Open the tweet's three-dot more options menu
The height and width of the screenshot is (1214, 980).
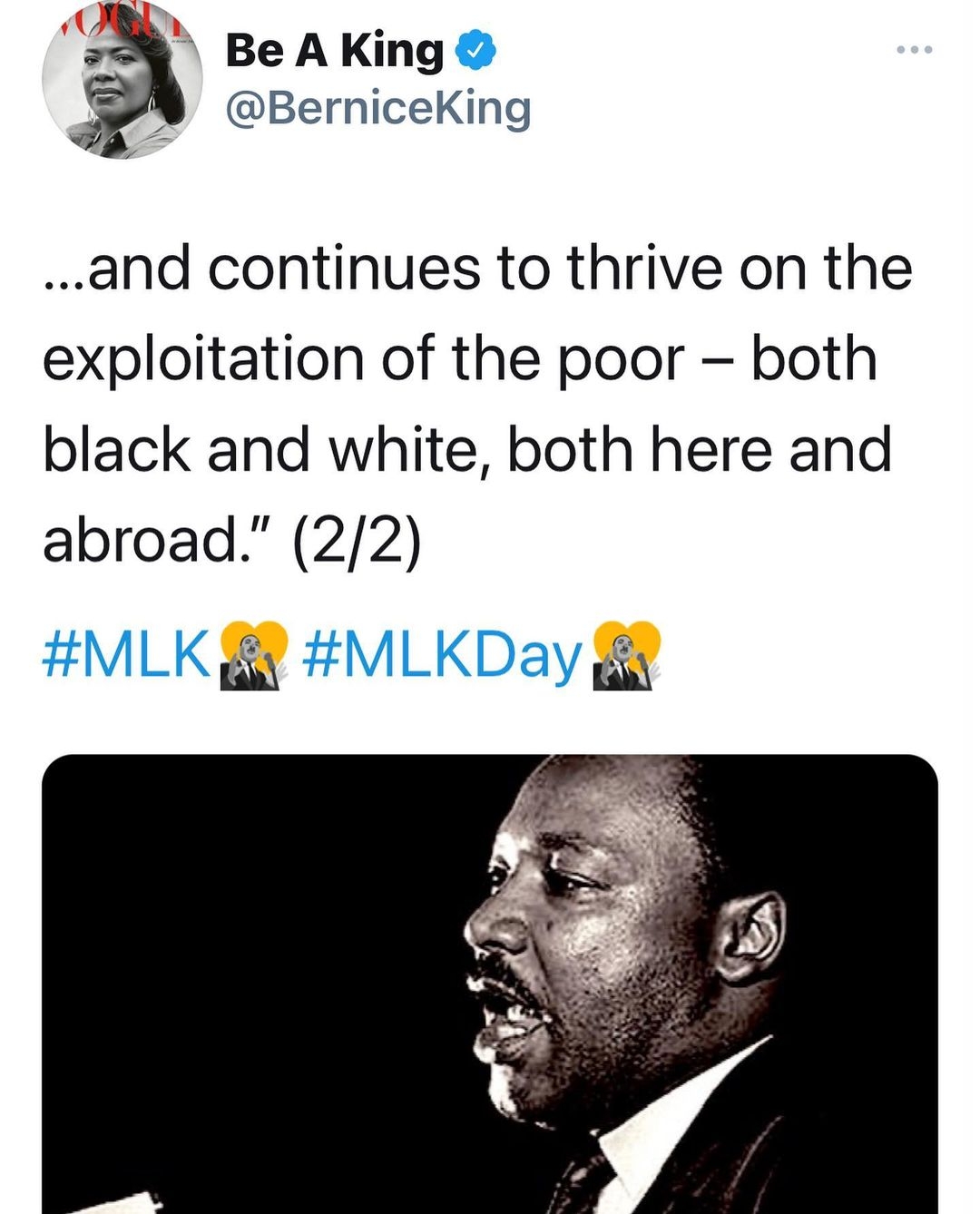point(914,50)
